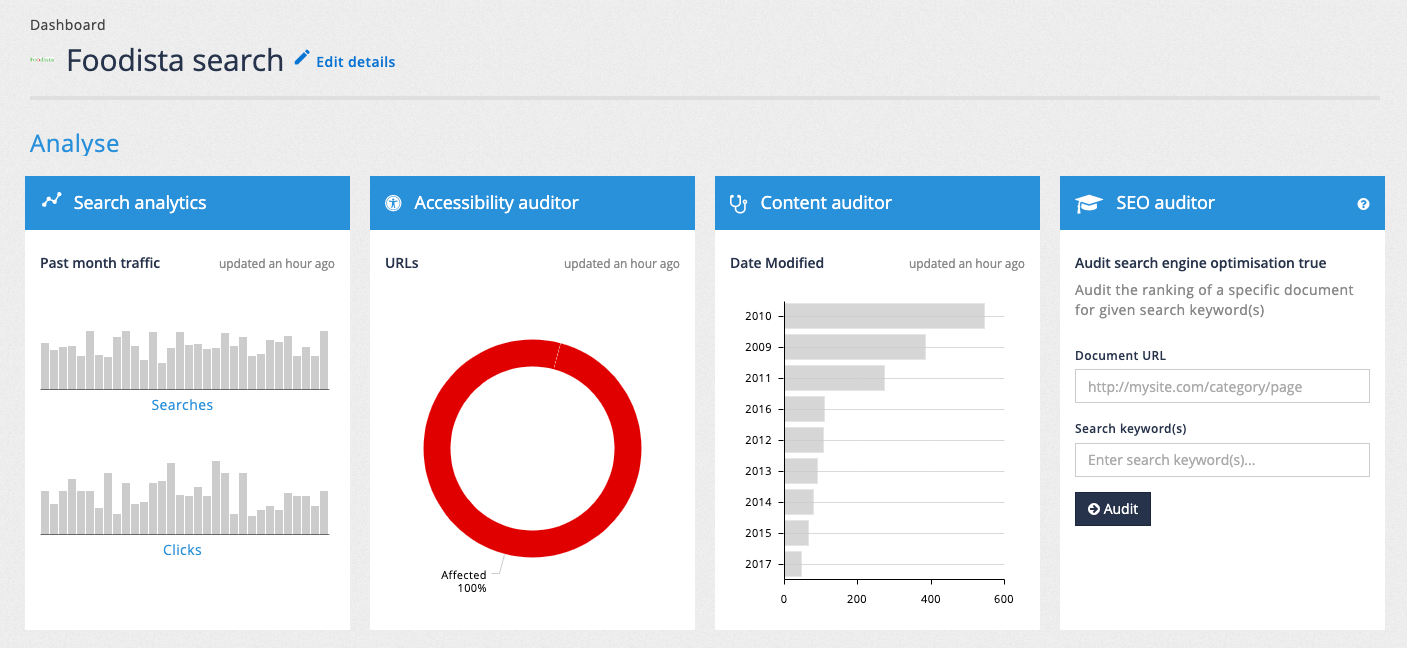This screenshot has width=1407, height=648.
Task: Click the info icon on Accessibility auditor
Action: click(393, 202)
